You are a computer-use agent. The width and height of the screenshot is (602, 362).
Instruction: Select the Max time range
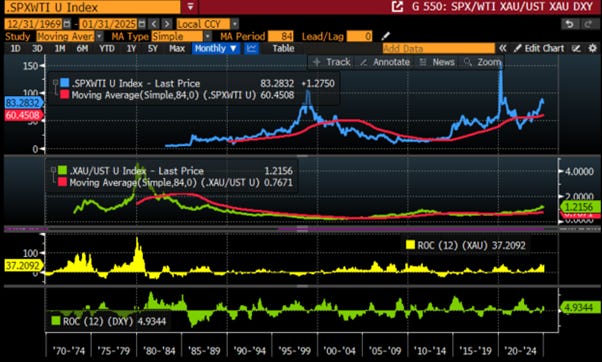click(x=177, y=48)
